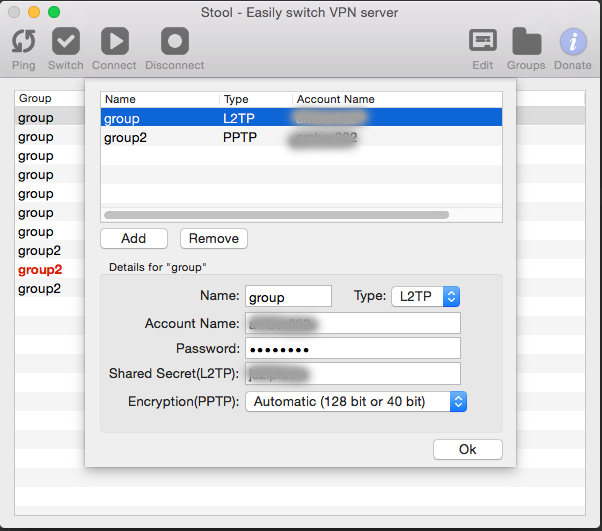This screenshot has width=602, height=531.
Task: Click the Password field
Action: point(353,349)
